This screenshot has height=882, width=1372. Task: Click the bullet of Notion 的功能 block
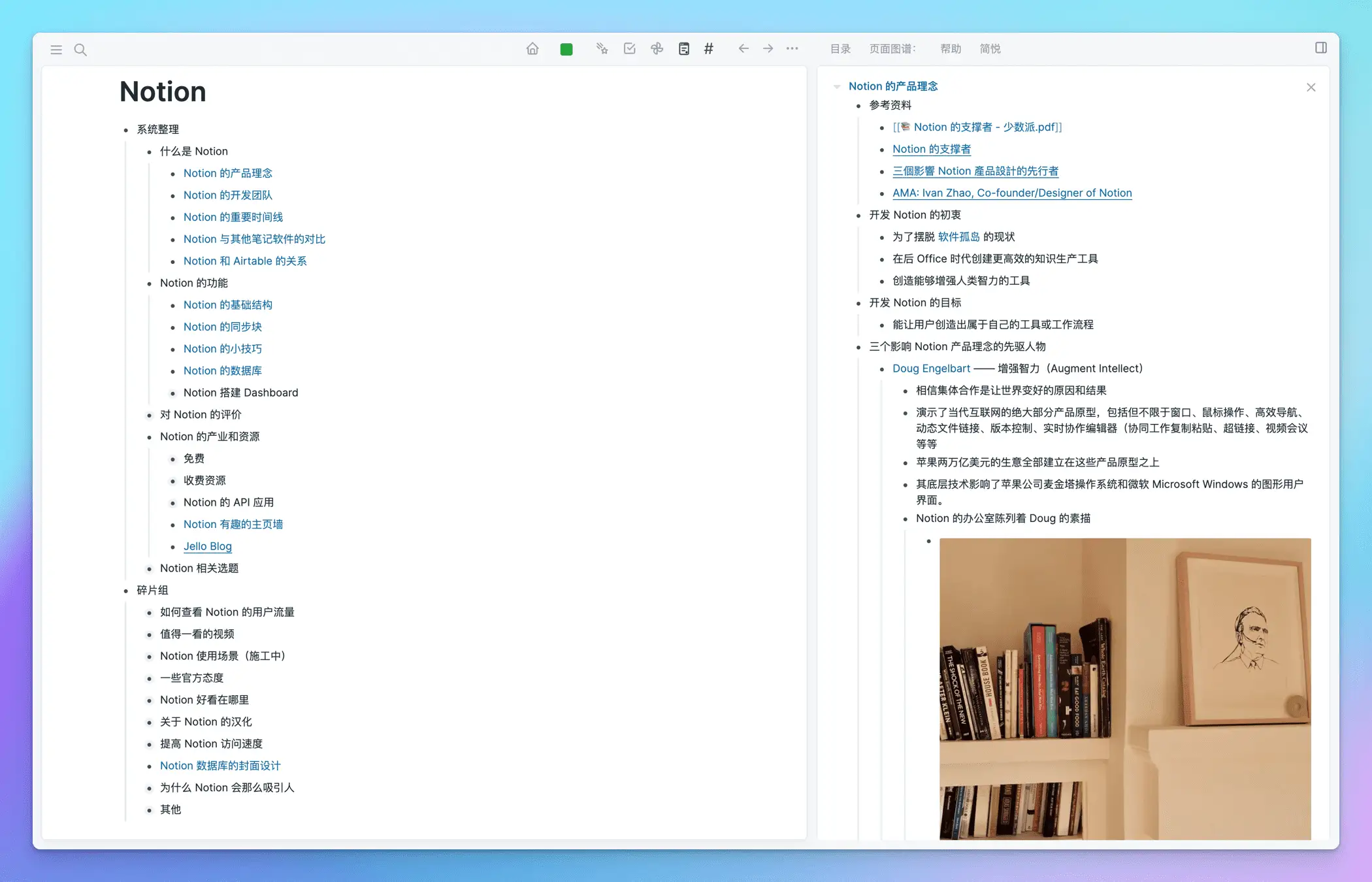(150, 284)
